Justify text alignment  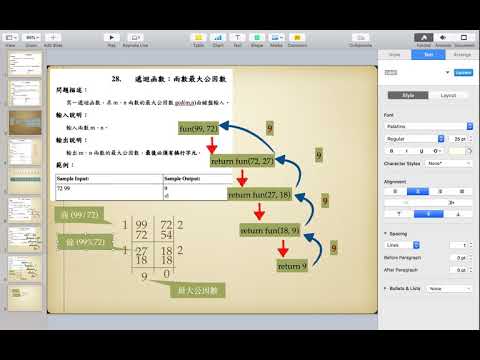tap(462, 191)
